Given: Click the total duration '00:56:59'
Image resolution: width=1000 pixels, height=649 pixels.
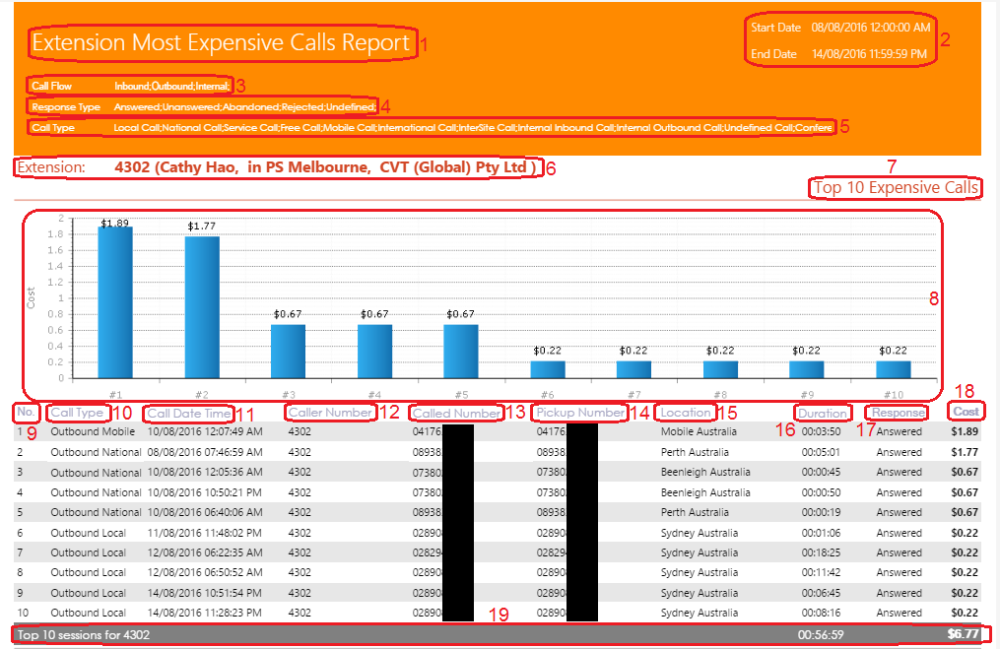Looking at the screenshot, I should (820, 635).
